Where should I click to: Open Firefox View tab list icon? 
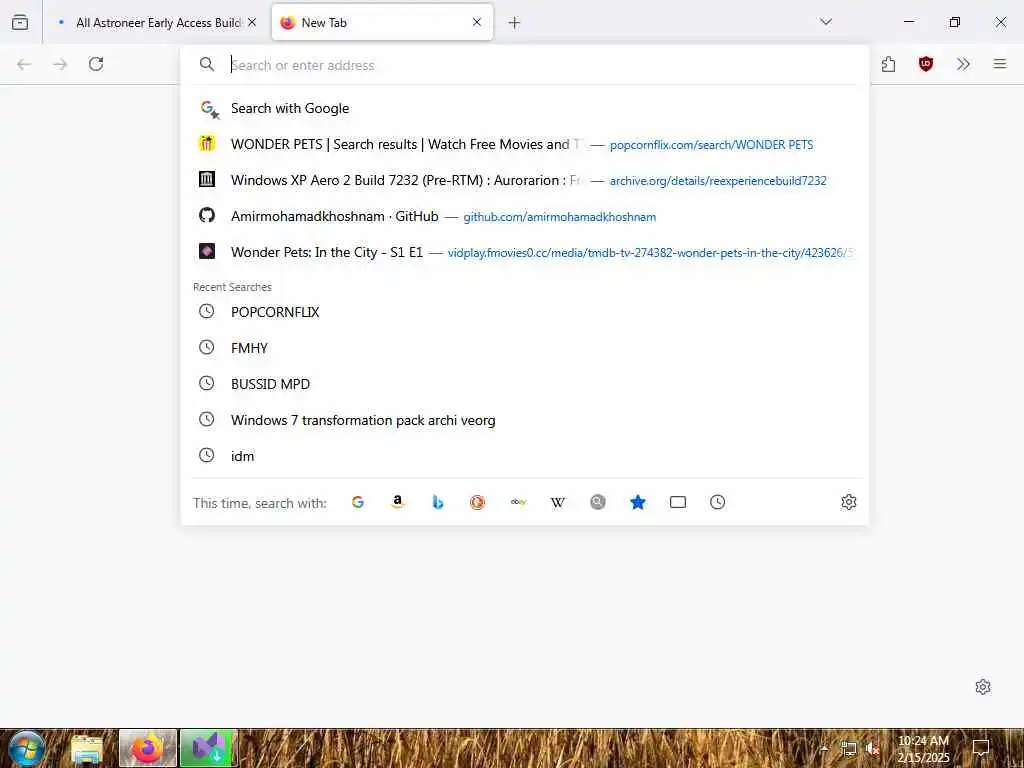tap(20, 22)
